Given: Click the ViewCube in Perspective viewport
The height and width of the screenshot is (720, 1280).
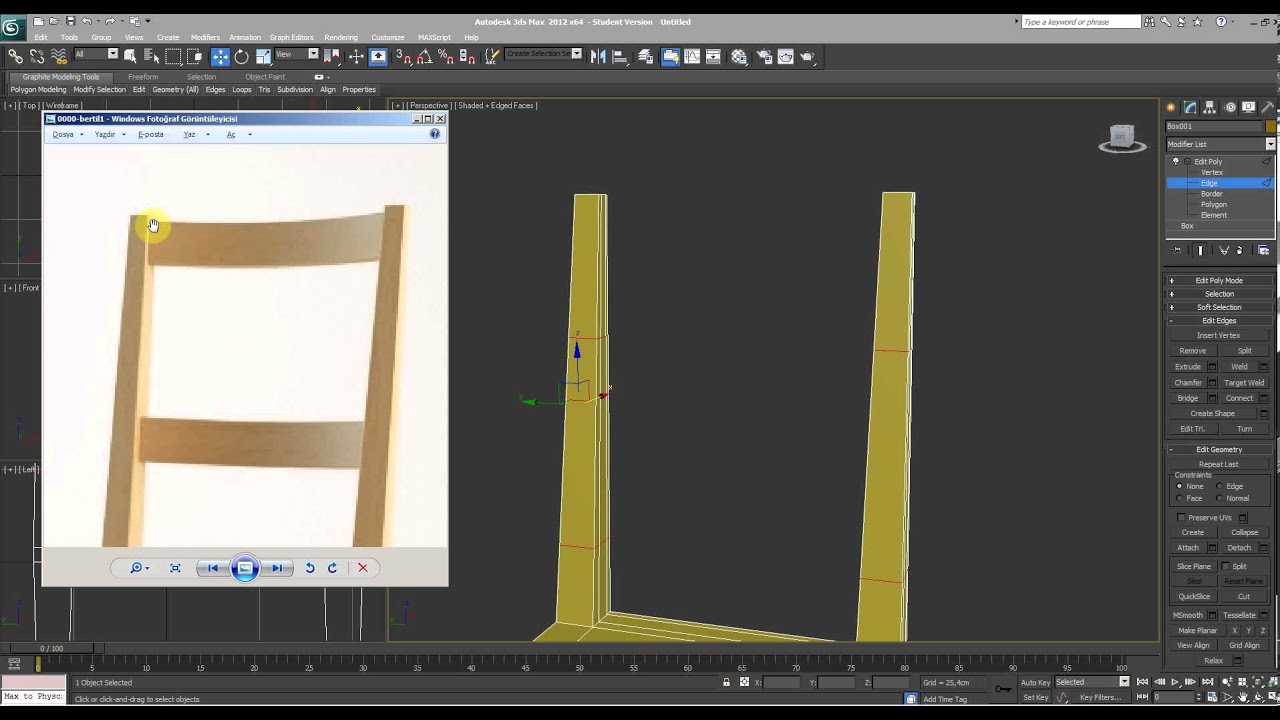Looking at the screenshot, I should pos(1122,138).
